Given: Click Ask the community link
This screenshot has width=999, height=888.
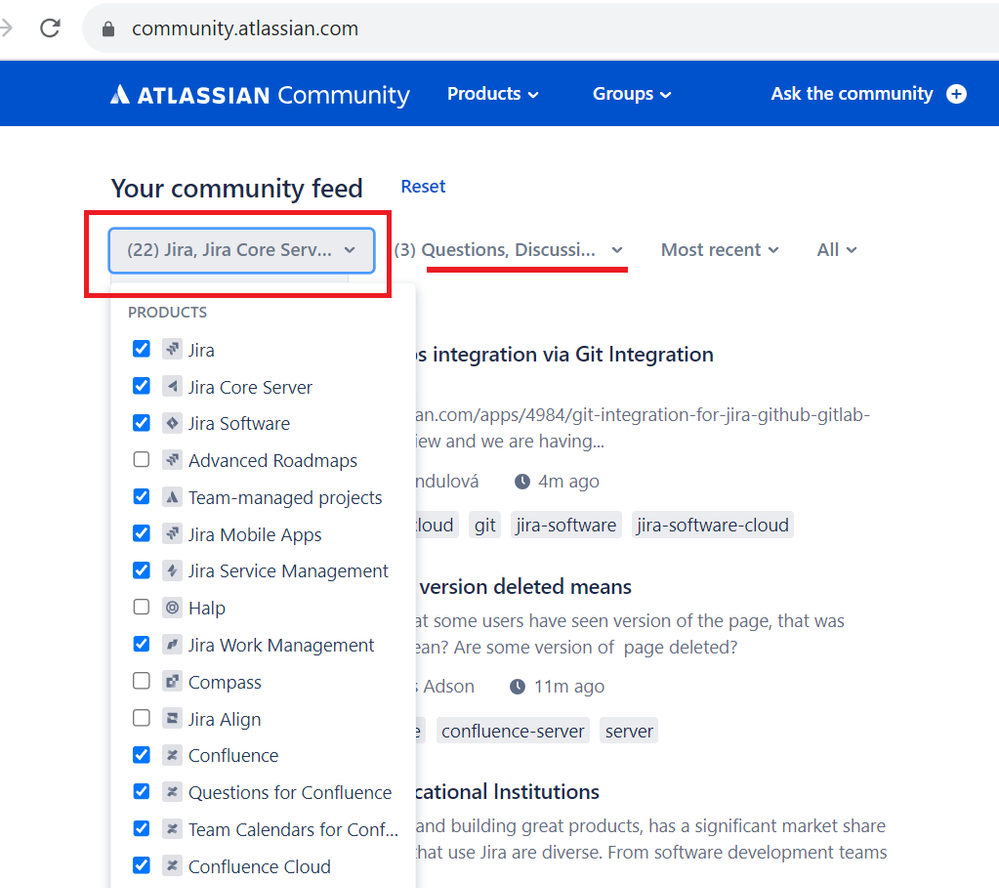Looking at the screenshot, I should tap(852, 94).
